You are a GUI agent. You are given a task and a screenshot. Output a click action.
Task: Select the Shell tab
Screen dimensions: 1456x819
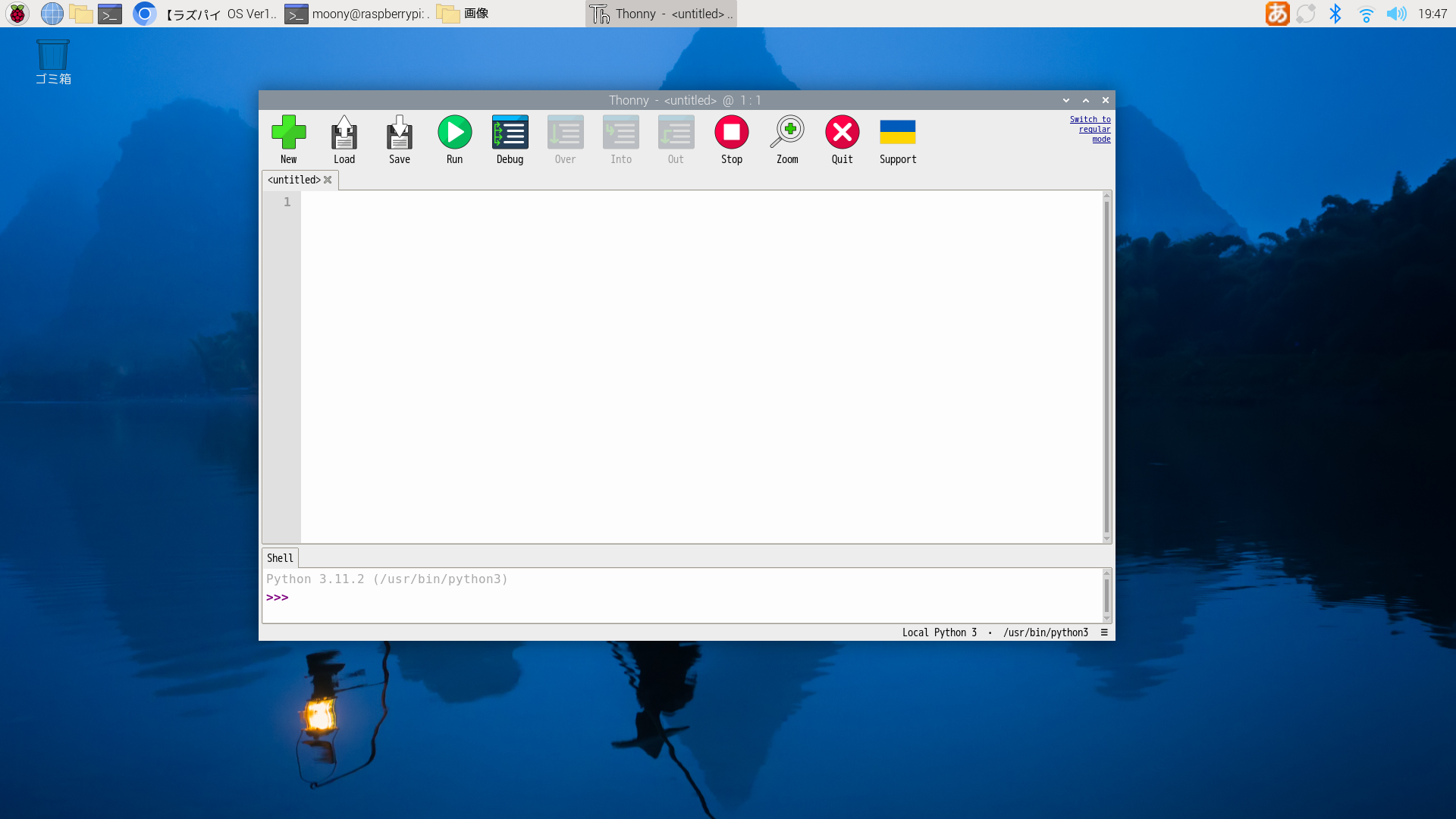pyautogui.click(x=280, y=558)
